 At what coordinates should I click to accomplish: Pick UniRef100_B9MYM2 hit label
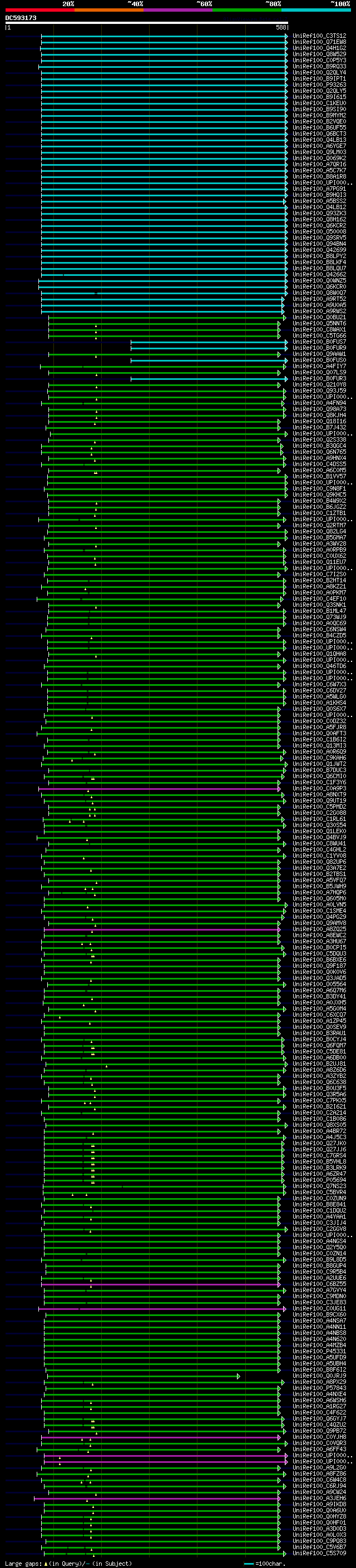tap(319, 115)
